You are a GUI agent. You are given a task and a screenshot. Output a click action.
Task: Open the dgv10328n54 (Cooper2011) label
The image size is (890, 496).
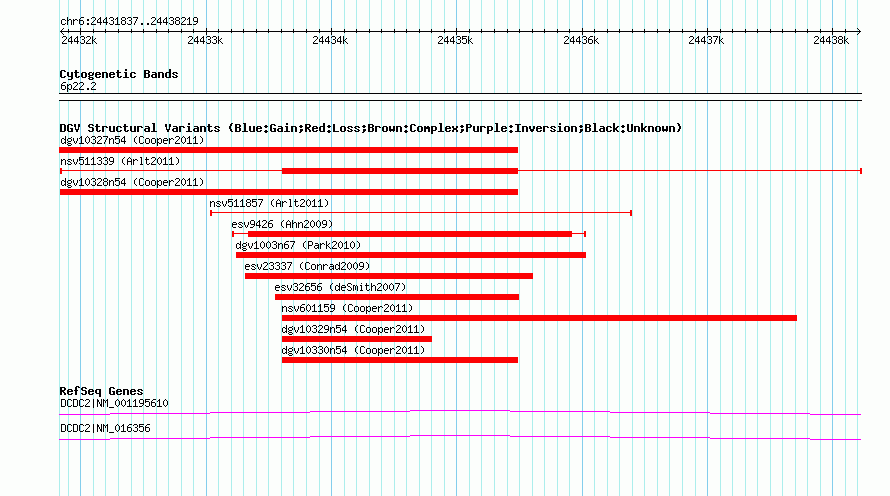(132, 182)
